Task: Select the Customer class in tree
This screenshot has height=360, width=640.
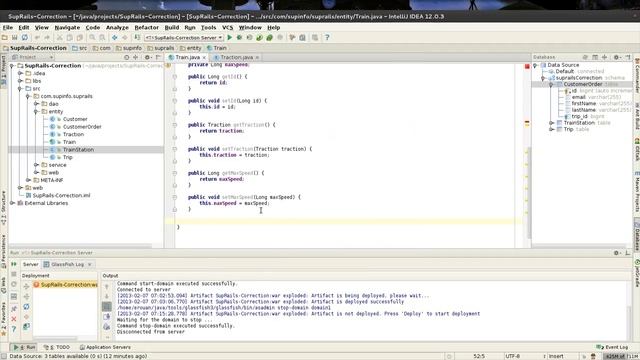Action: (x=75, y=119)
